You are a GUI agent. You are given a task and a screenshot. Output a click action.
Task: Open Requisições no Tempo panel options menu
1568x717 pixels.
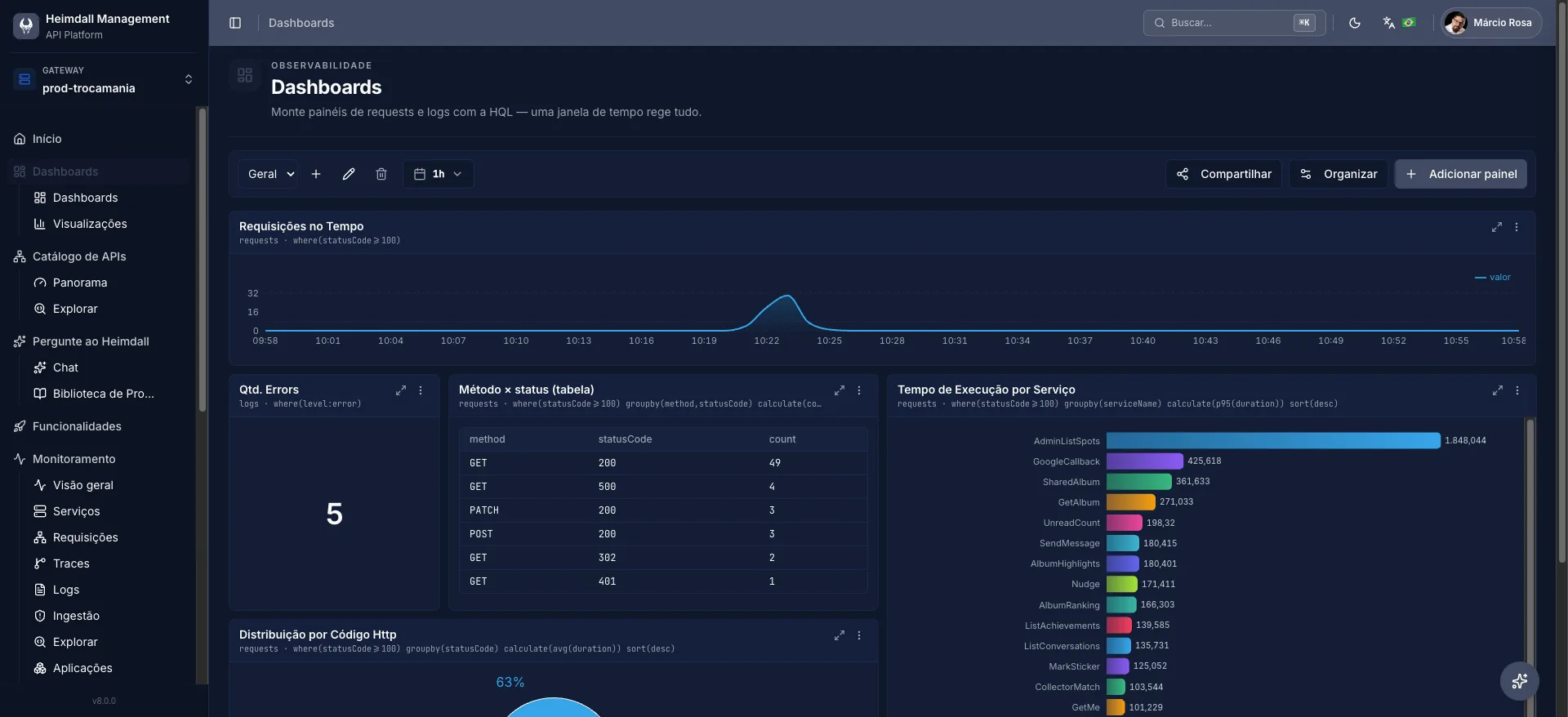(x=1517, y=227)
